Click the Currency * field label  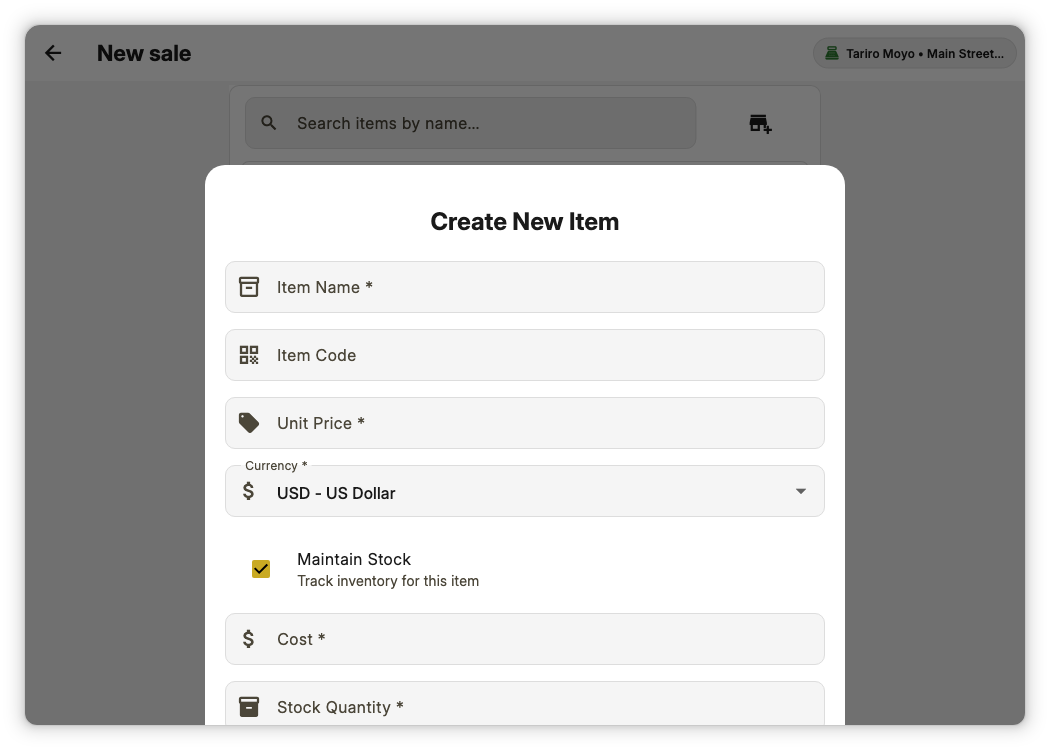click(x=276, y=465)
